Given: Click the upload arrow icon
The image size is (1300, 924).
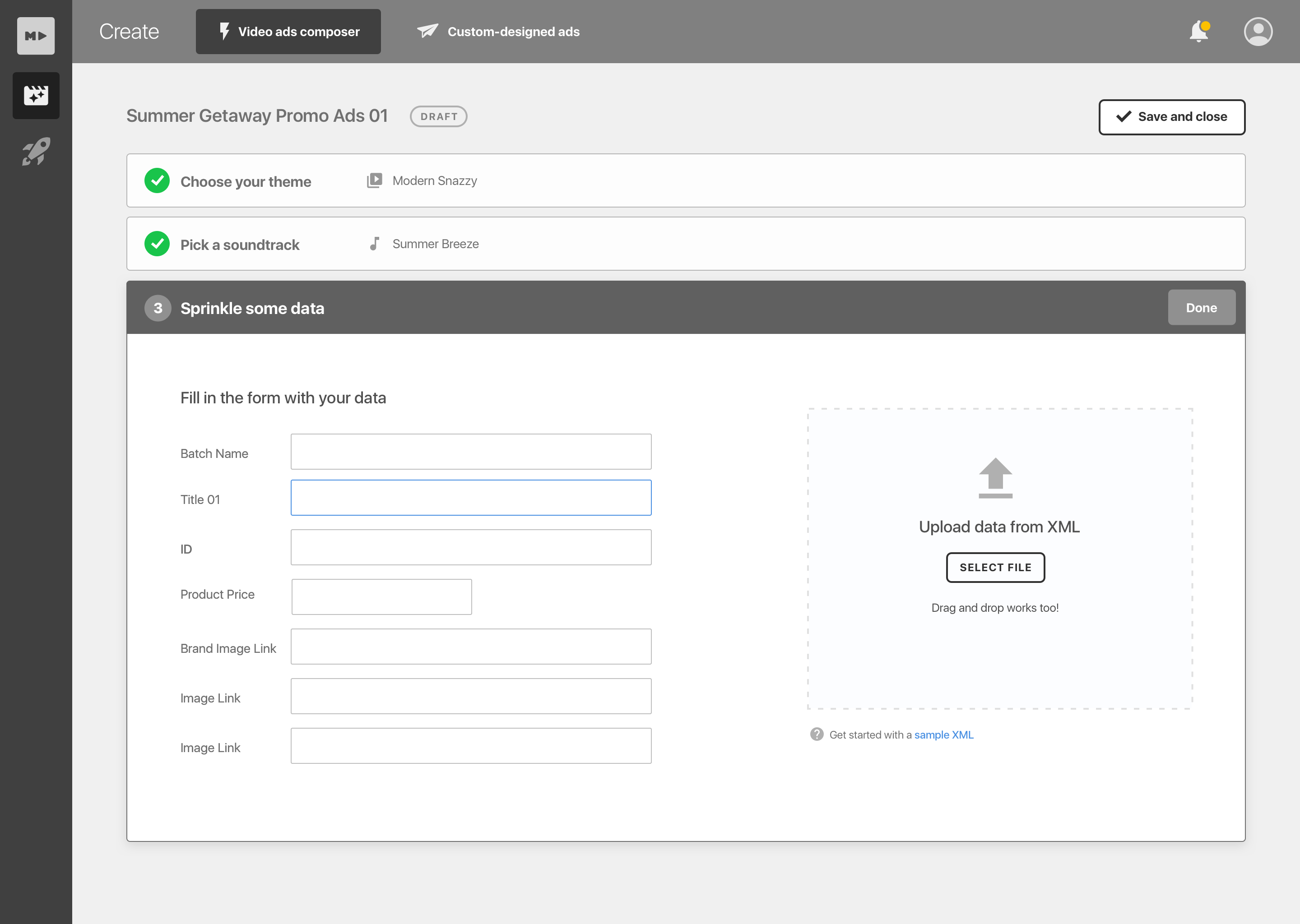Looking at the screenshot, I should (995, 477).
